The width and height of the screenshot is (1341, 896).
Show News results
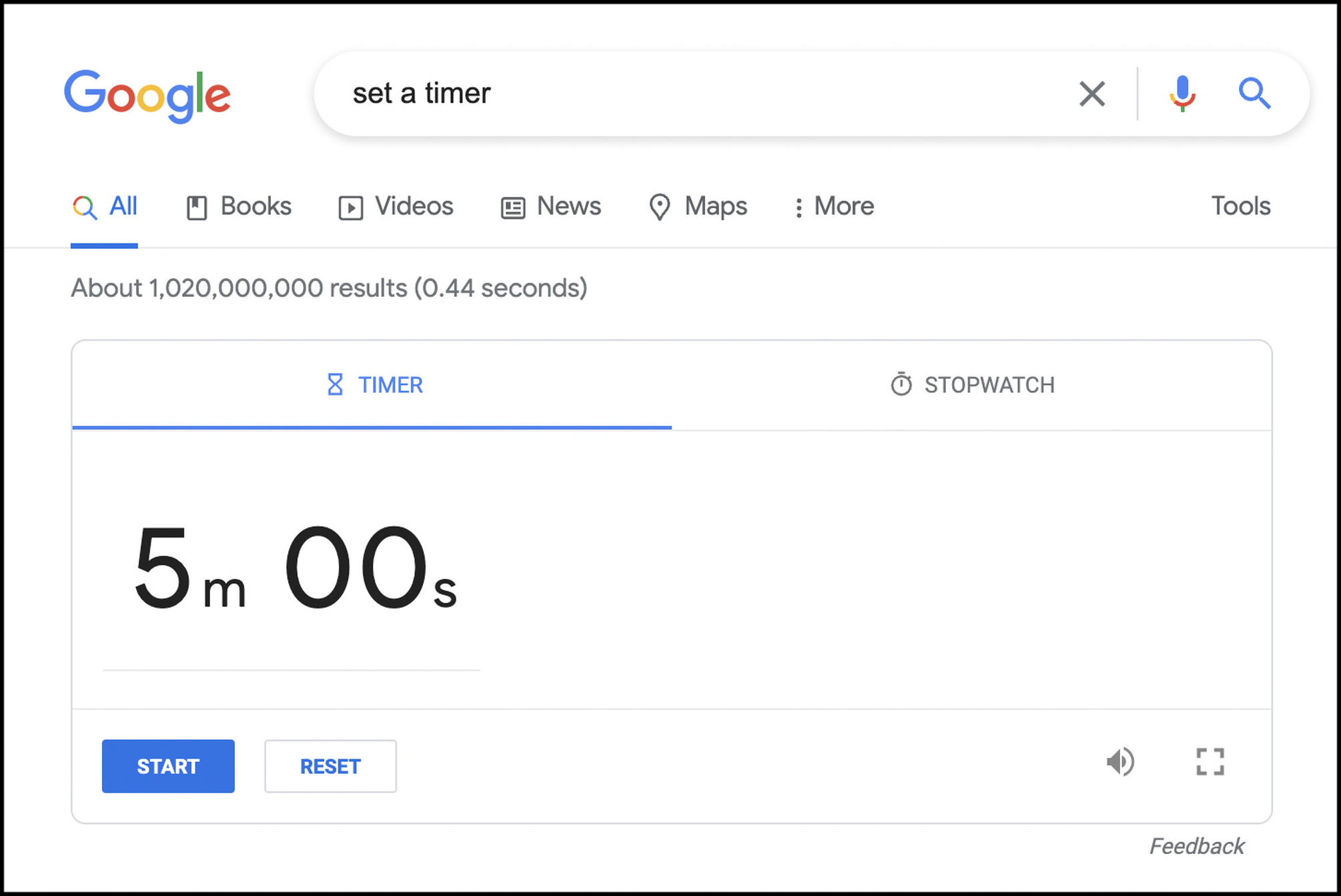click(551, 207)
